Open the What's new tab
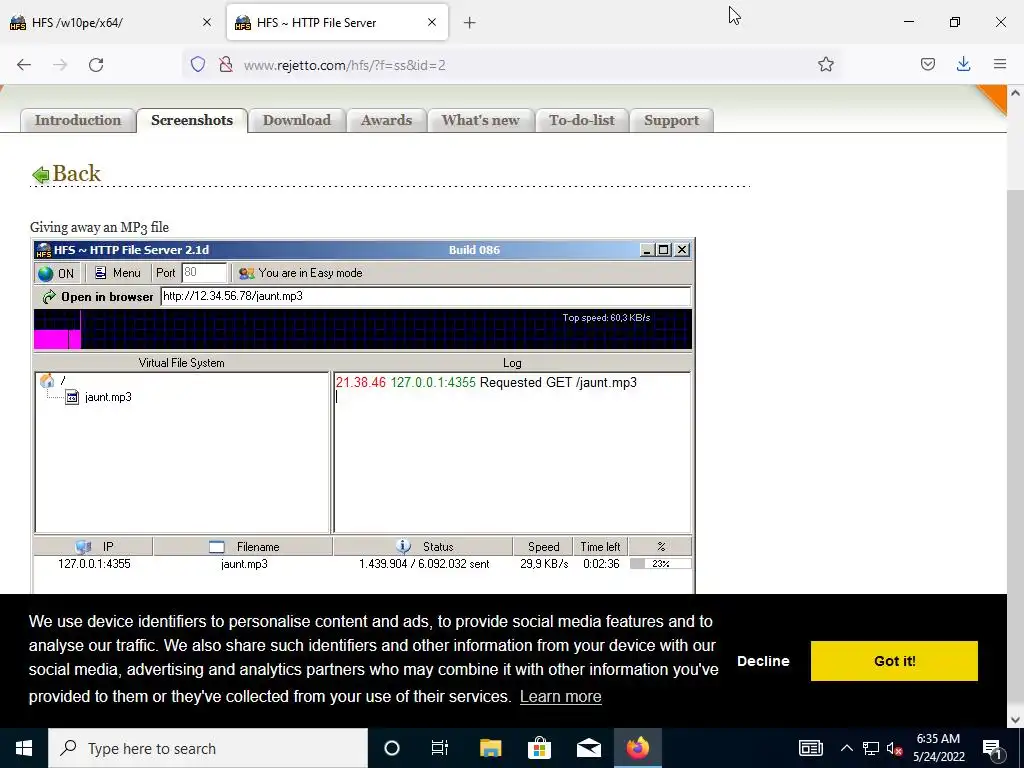This screenshot has height=768, width=1024. tap(481, 121)
